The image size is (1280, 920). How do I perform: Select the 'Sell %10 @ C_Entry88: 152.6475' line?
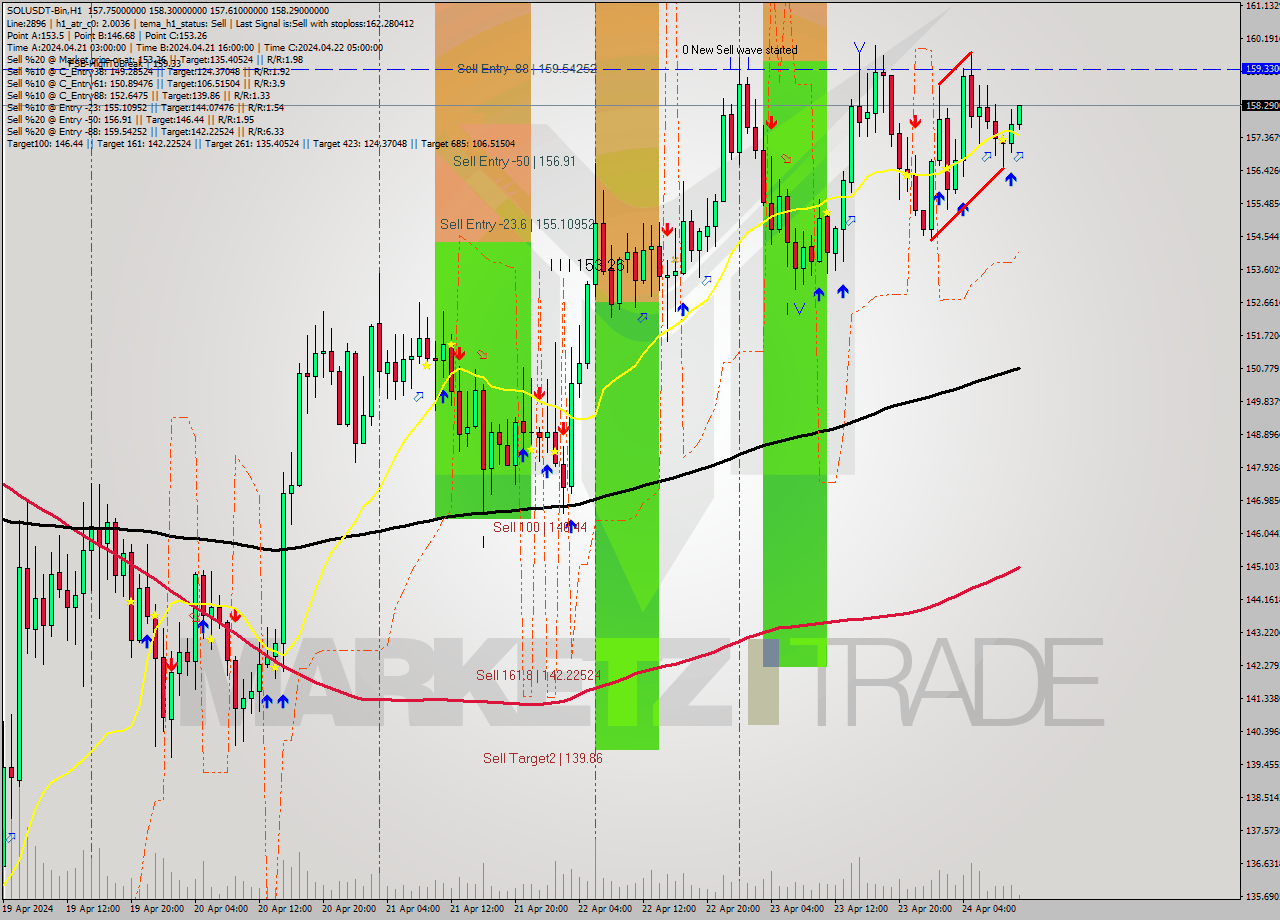click(138, 95)
